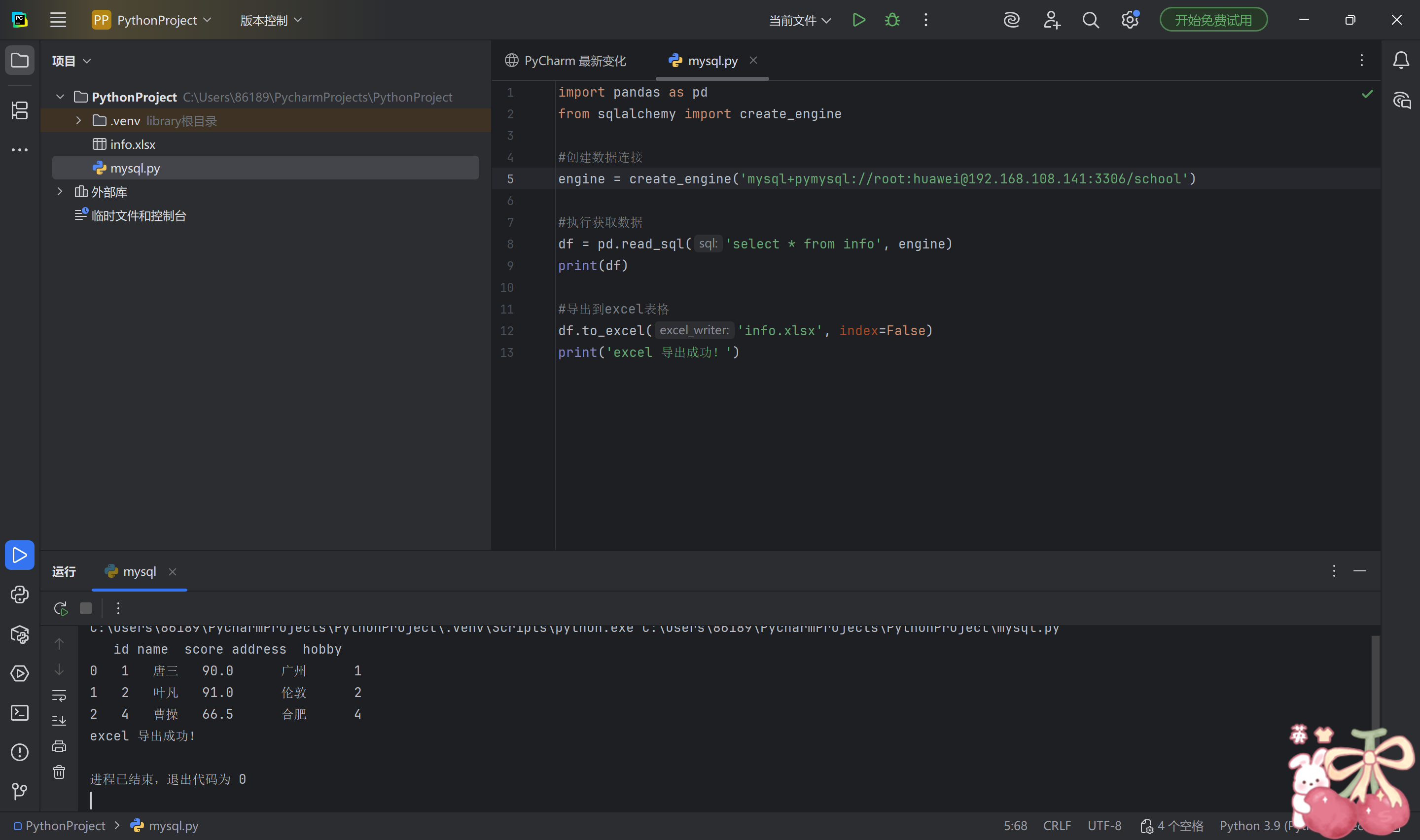Open the Terminal tool window

point(20,713)
